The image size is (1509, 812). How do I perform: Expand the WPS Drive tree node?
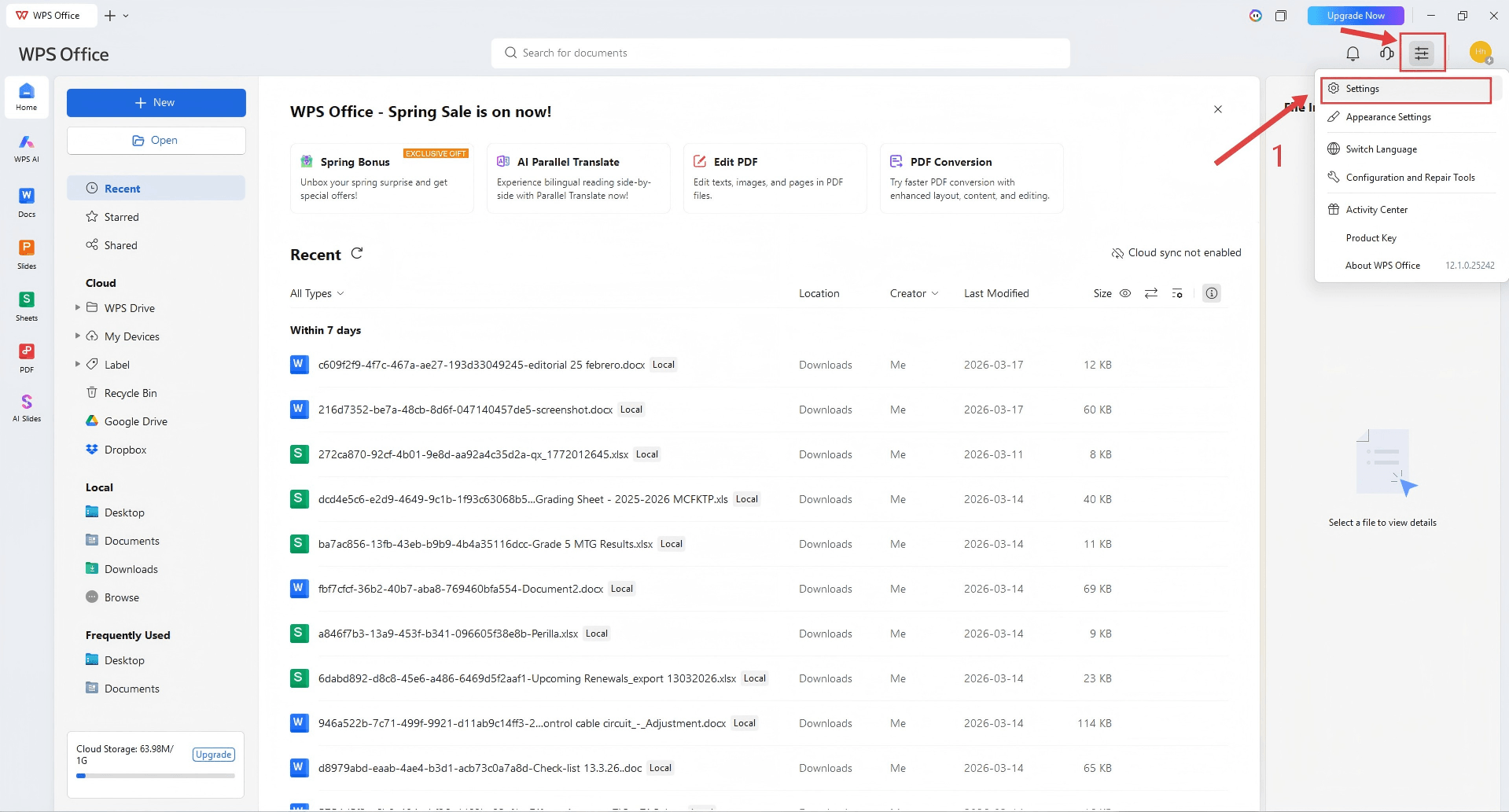tap(77, 307)
